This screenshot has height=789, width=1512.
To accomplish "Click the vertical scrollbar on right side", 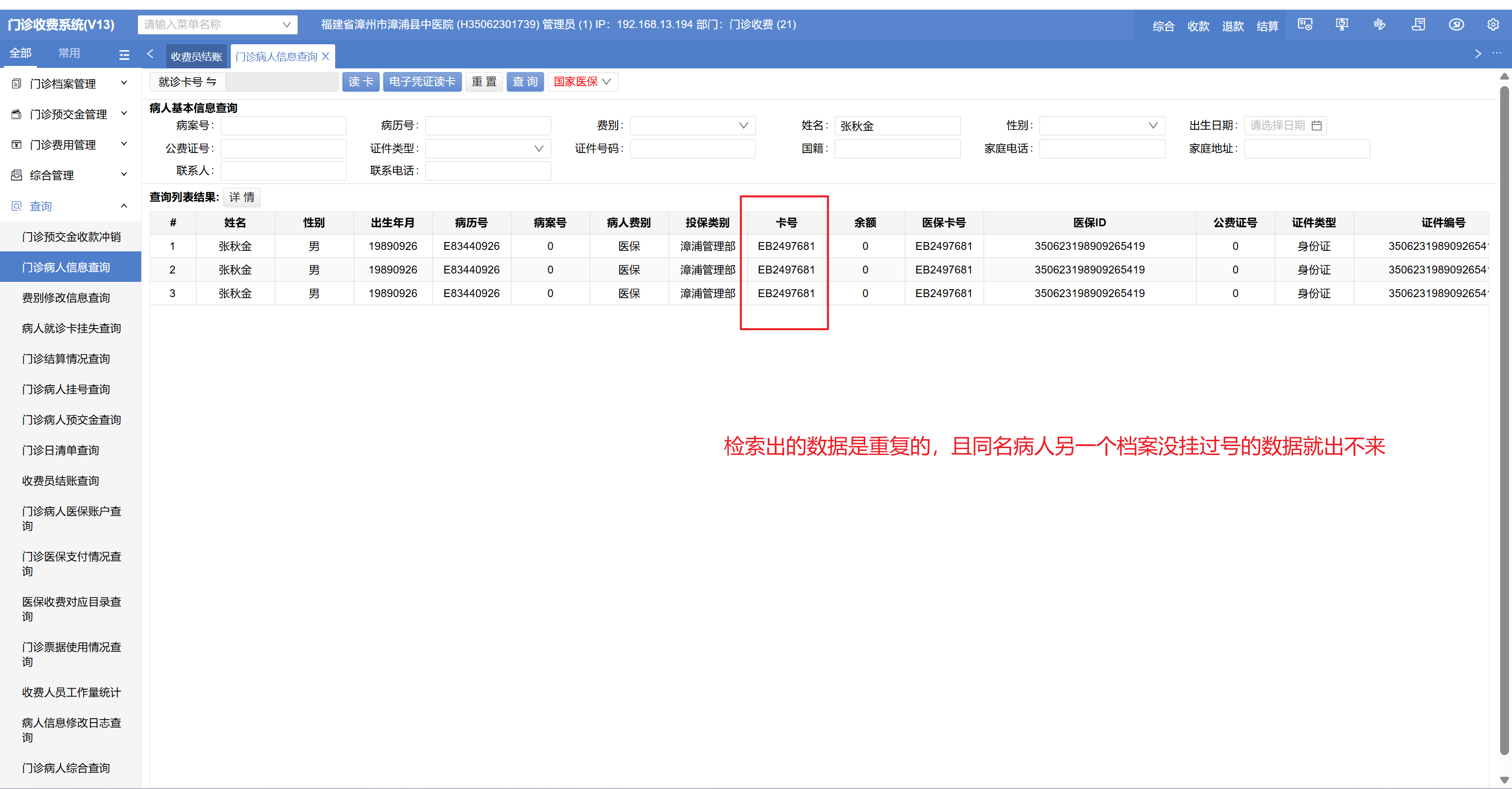I will click(1504, 411).
